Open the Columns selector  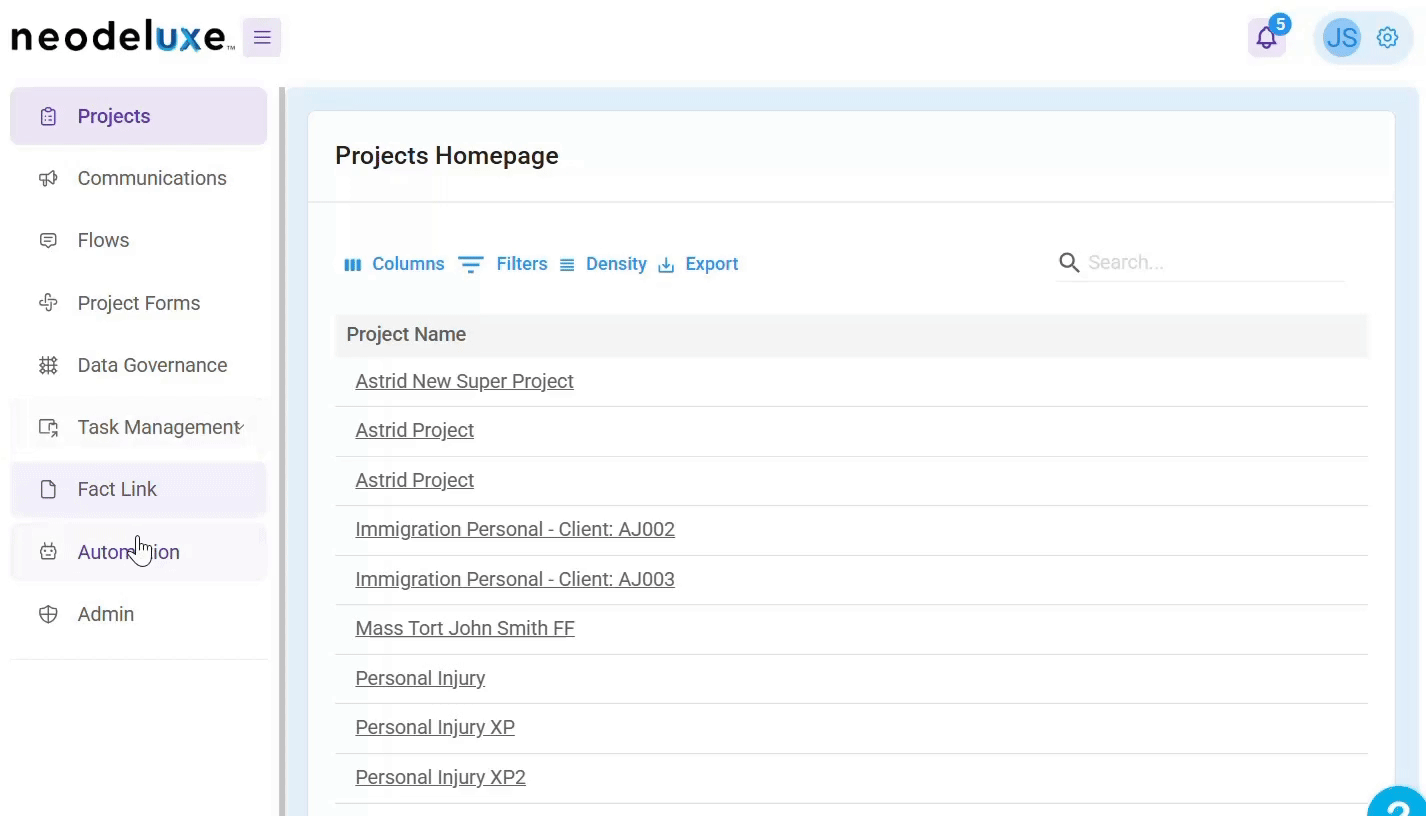coord(394,264)
